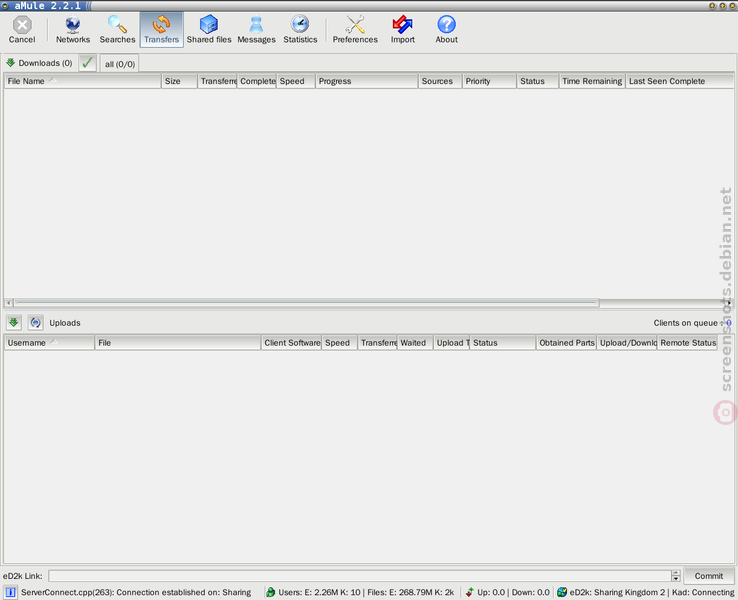Sort downloads by Sources column

point(440,81)
